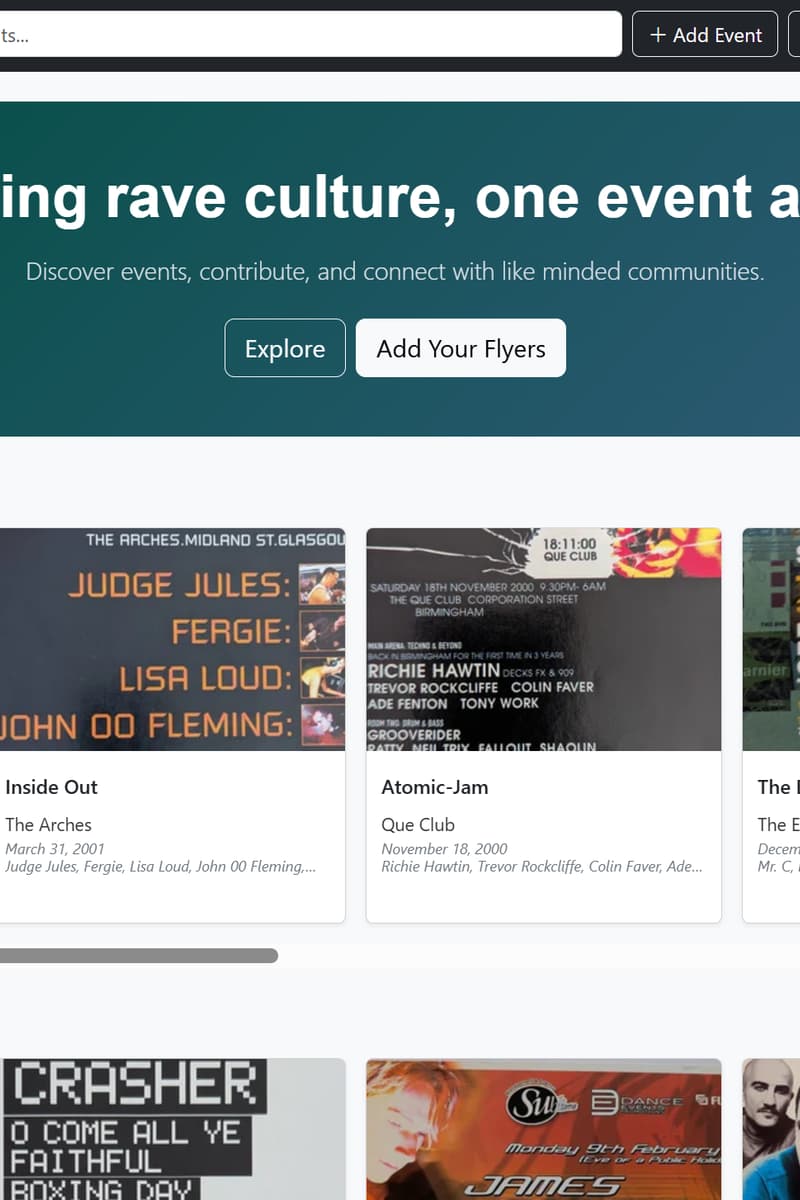Image resolution: width=800 pixels, height=1200 pixels.
Task: Open the Inside Out flyer image
Action: click(x=172, y=639)
